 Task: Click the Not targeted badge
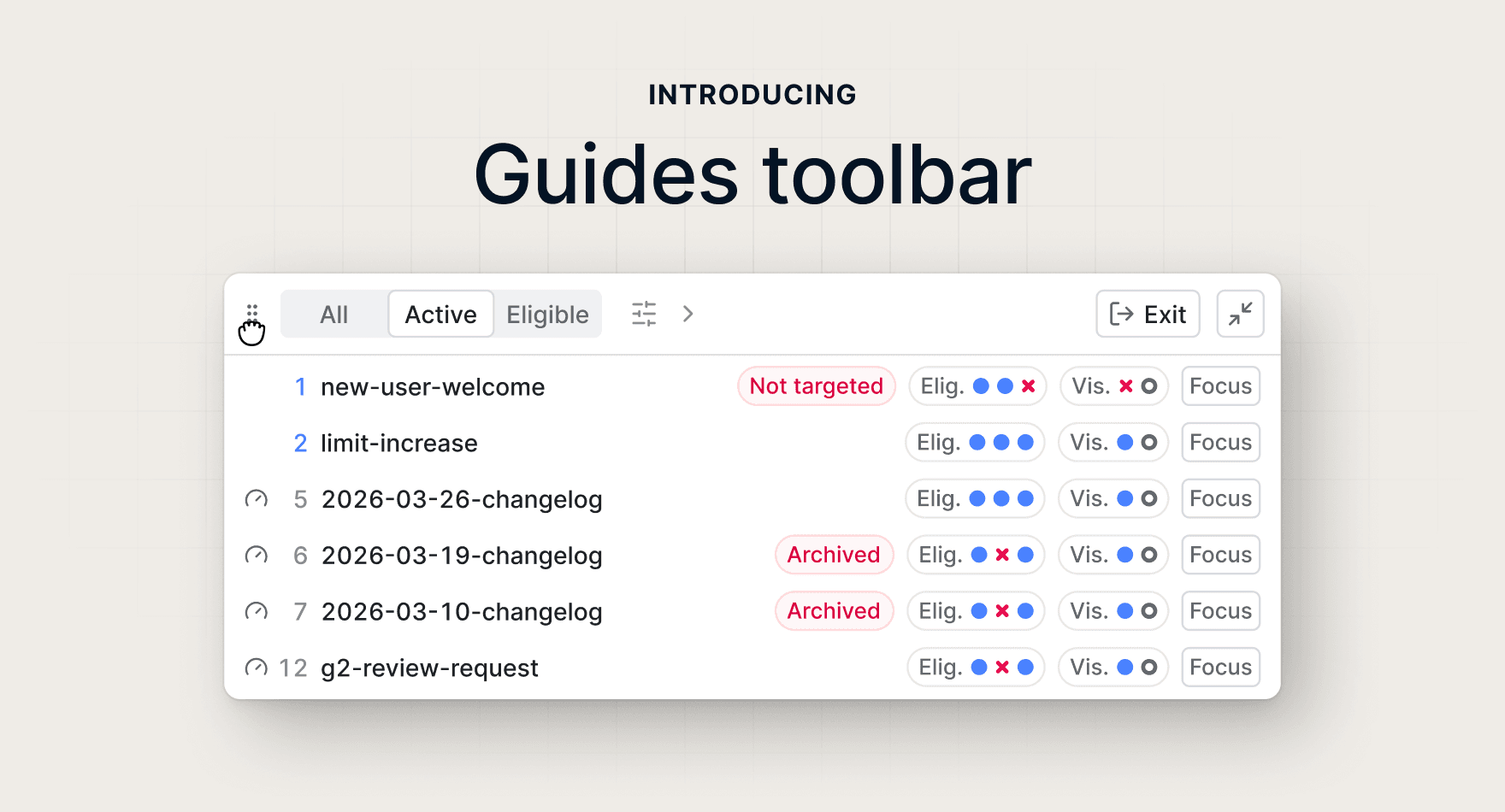point(816,386)
